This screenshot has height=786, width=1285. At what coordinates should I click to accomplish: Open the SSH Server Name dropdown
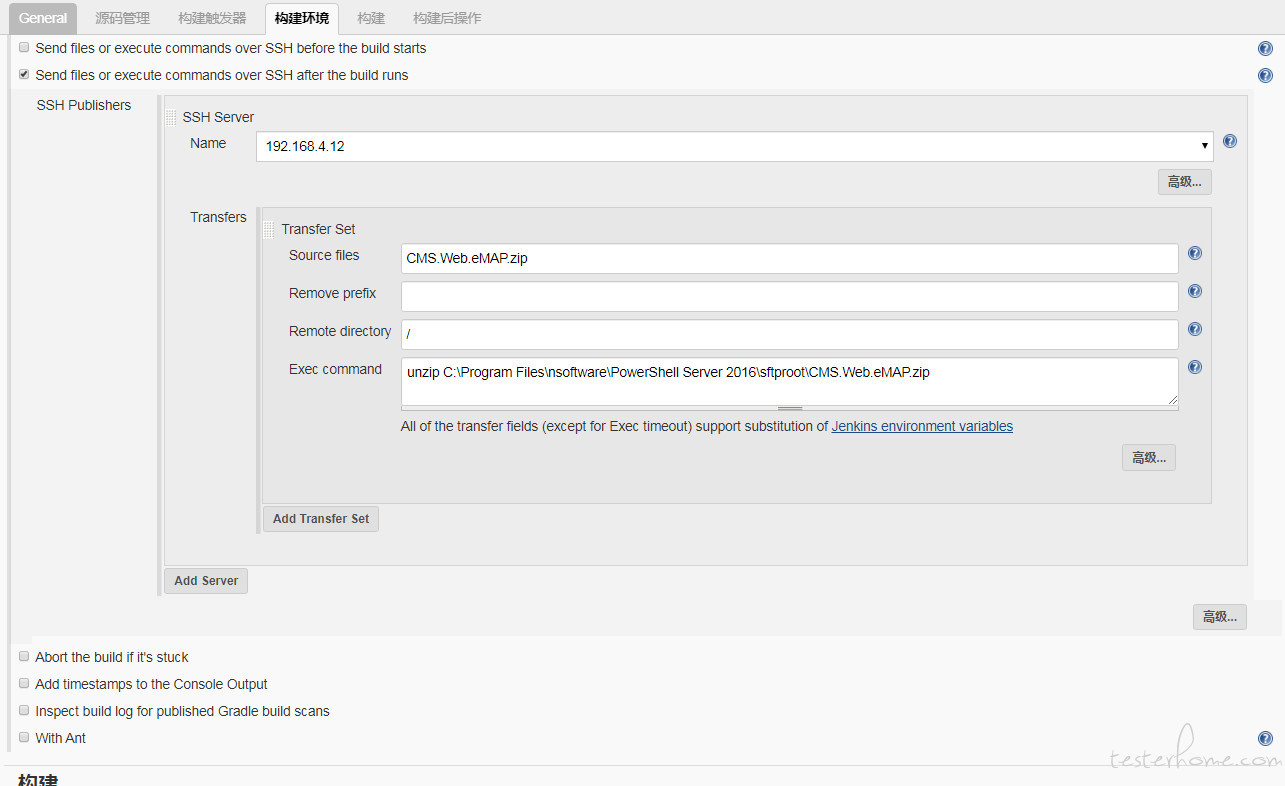click(x=734, y=146)
